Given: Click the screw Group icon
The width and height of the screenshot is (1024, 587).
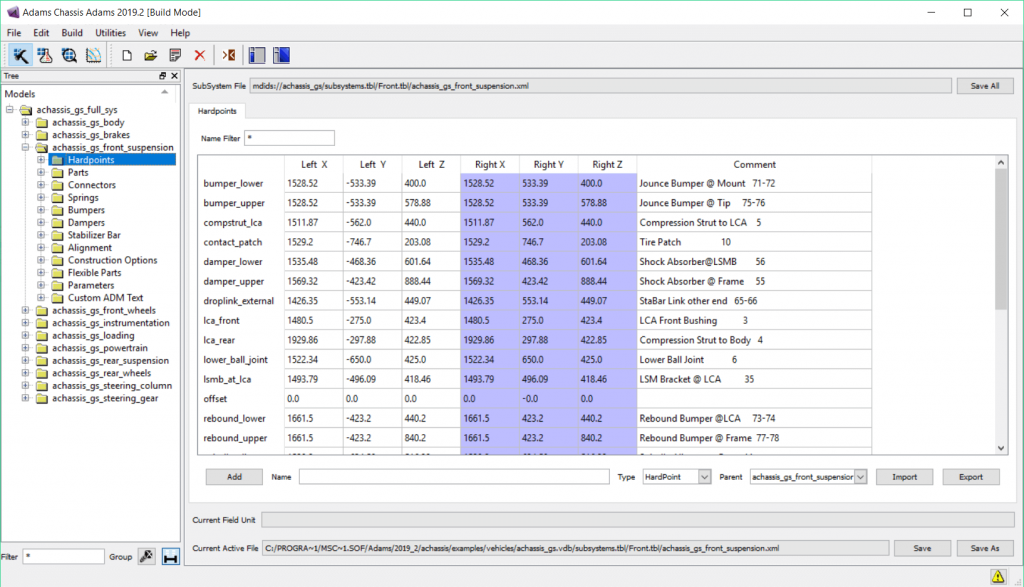Looking at the screenshot, I should pos(146,556).
